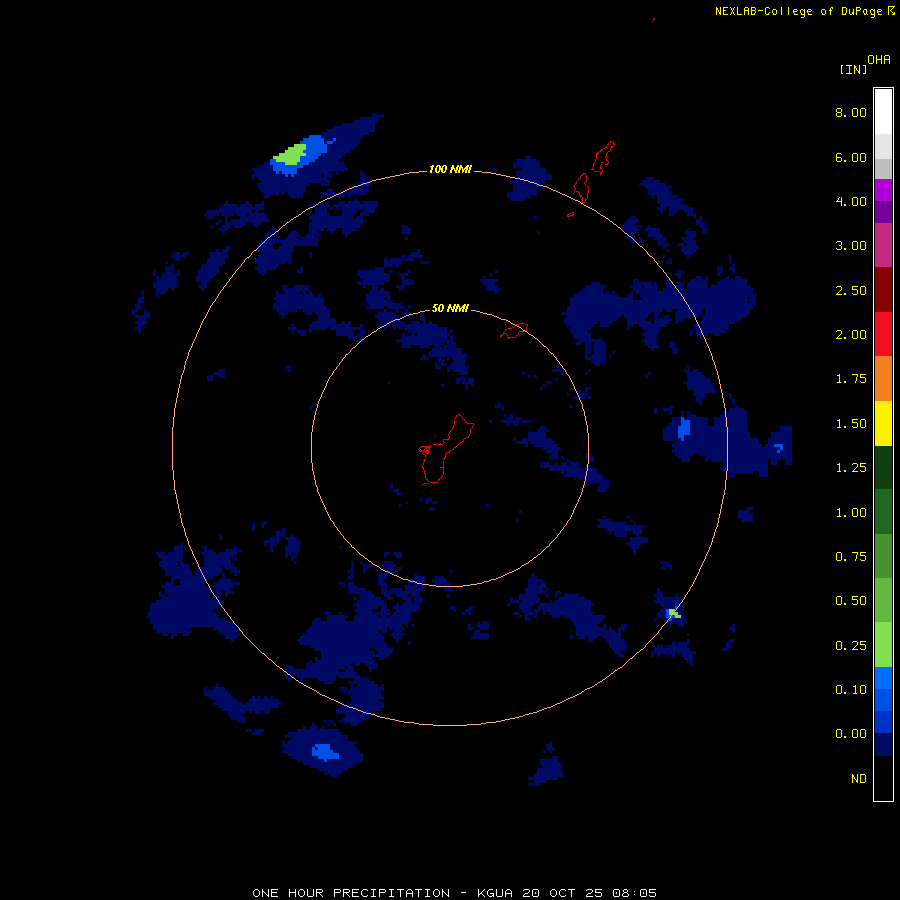The height and width of the screenshot is (900, 900).
Task: Click the 1.50 legend value
Action: pos(851,424)
